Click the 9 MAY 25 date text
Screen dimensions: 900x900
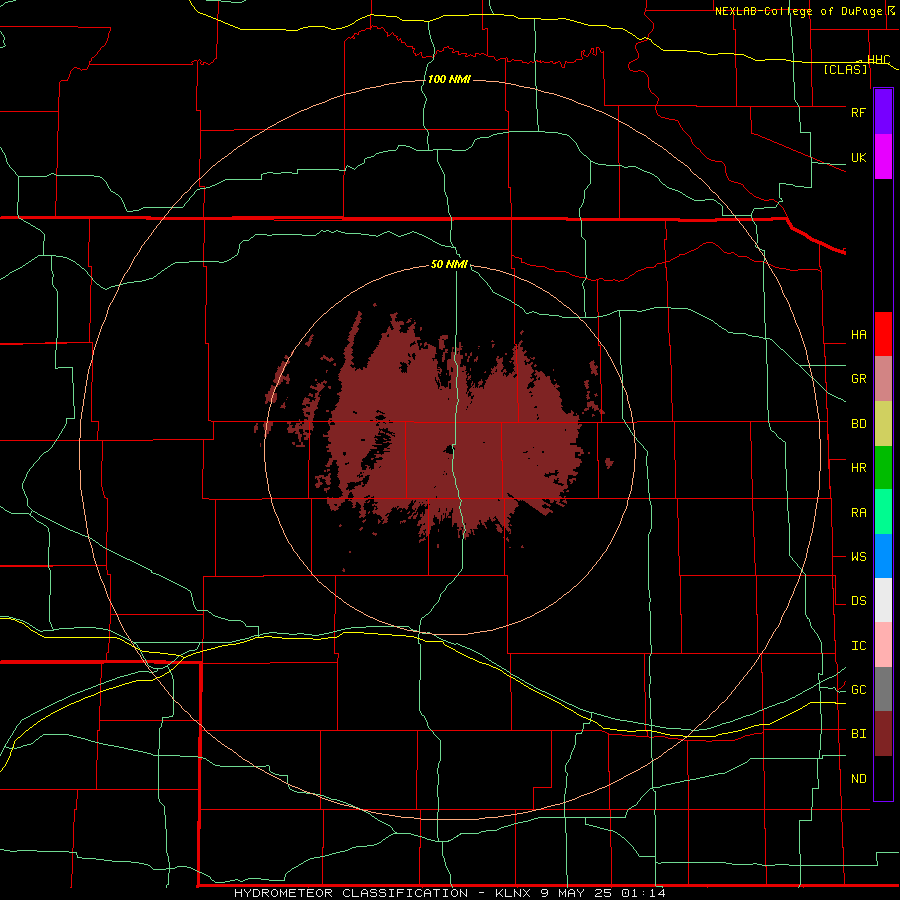(576, 893)
